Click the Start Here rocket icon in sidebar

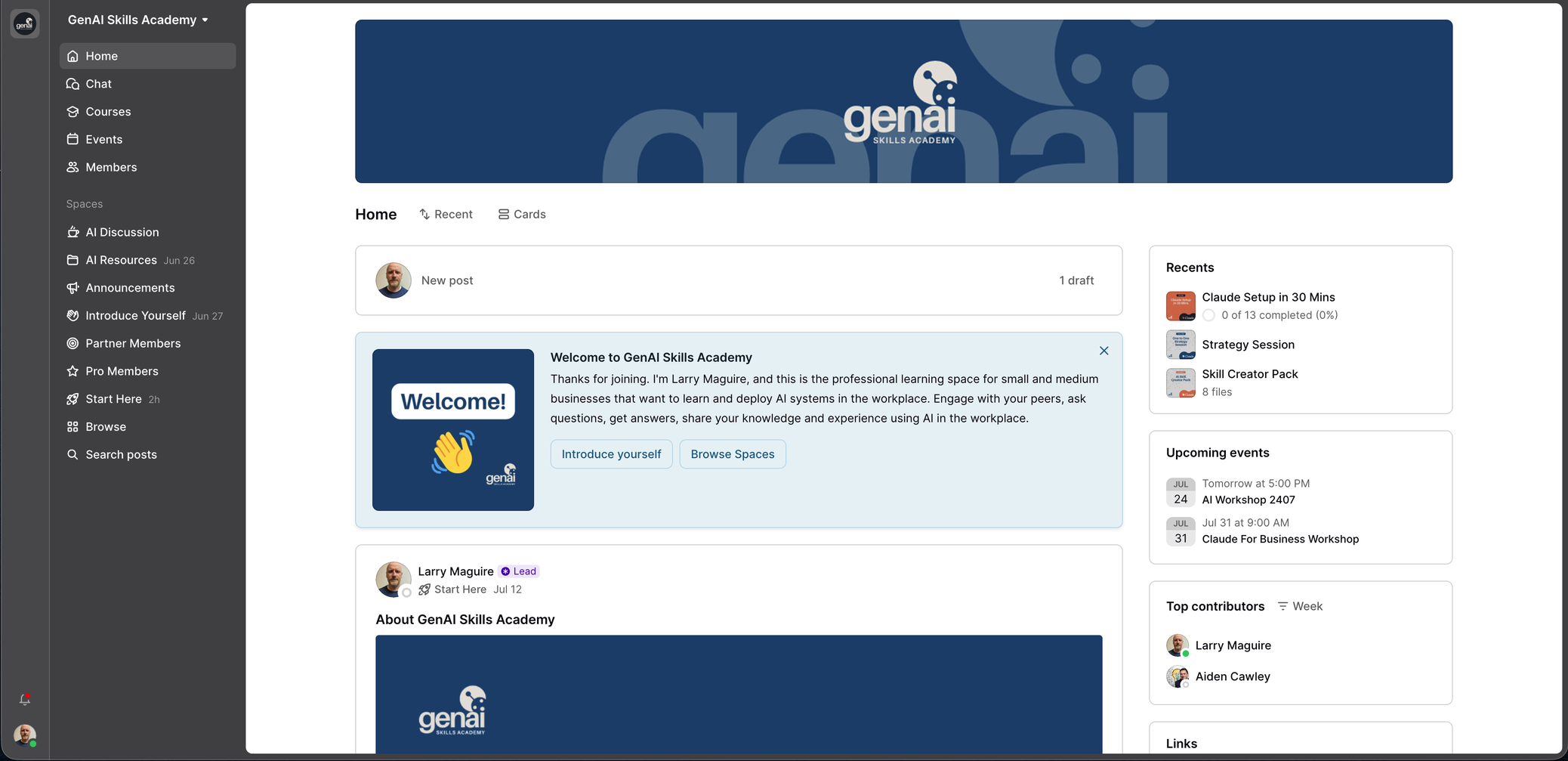coord(73,399)
